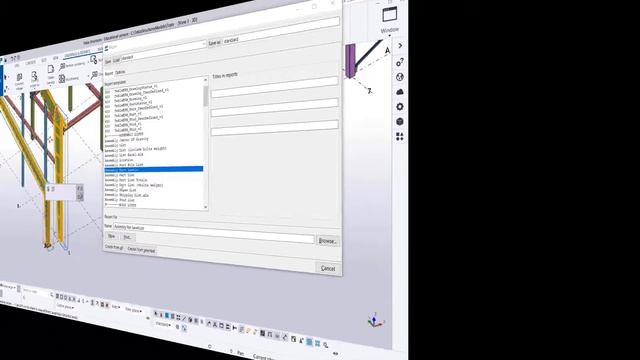This screenshot has width=640, height=360.
Task: Open the gear settings side pane icon
Action: tap(400, 107)
